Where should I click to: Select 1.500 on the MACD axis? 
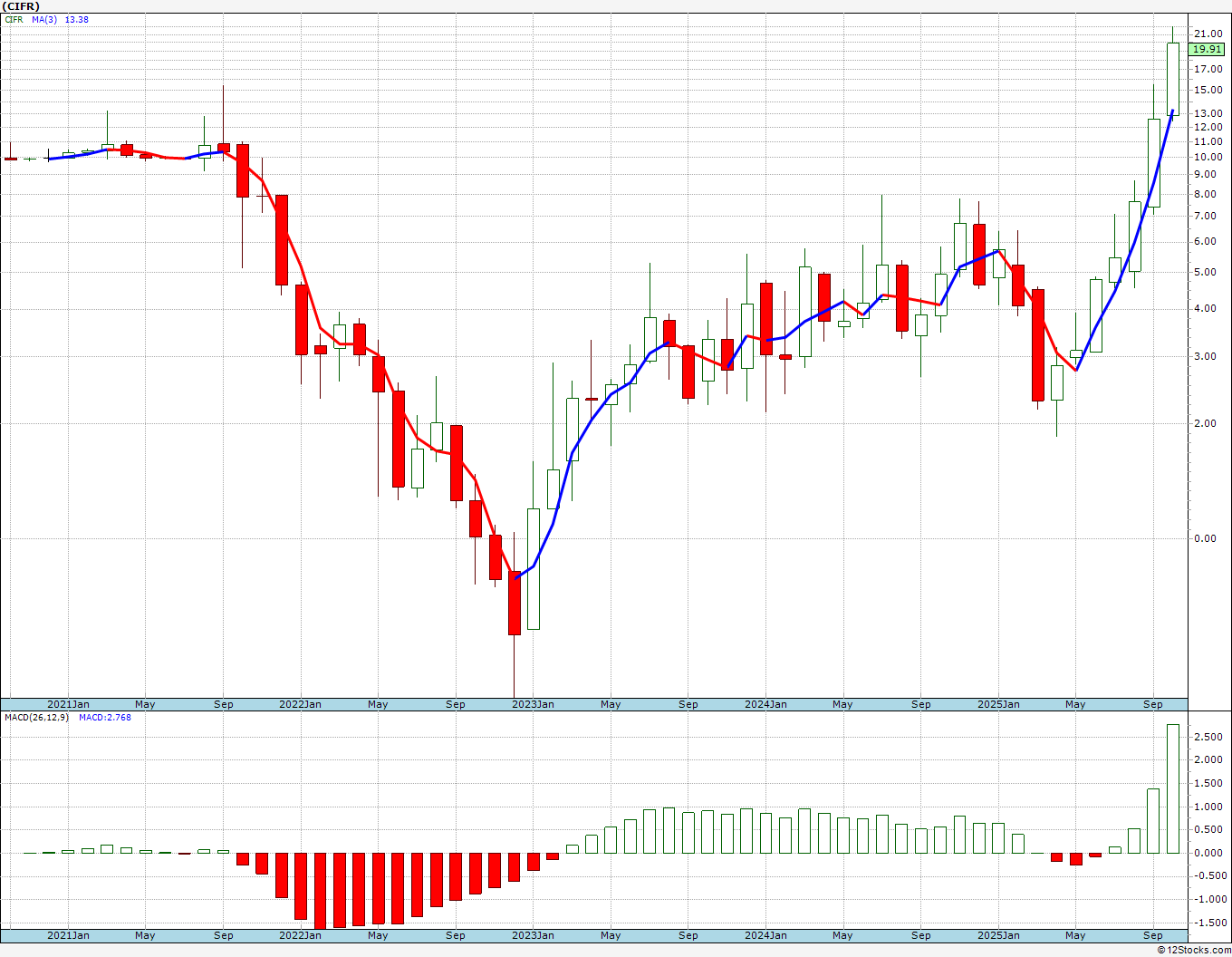pos(1209,784)
